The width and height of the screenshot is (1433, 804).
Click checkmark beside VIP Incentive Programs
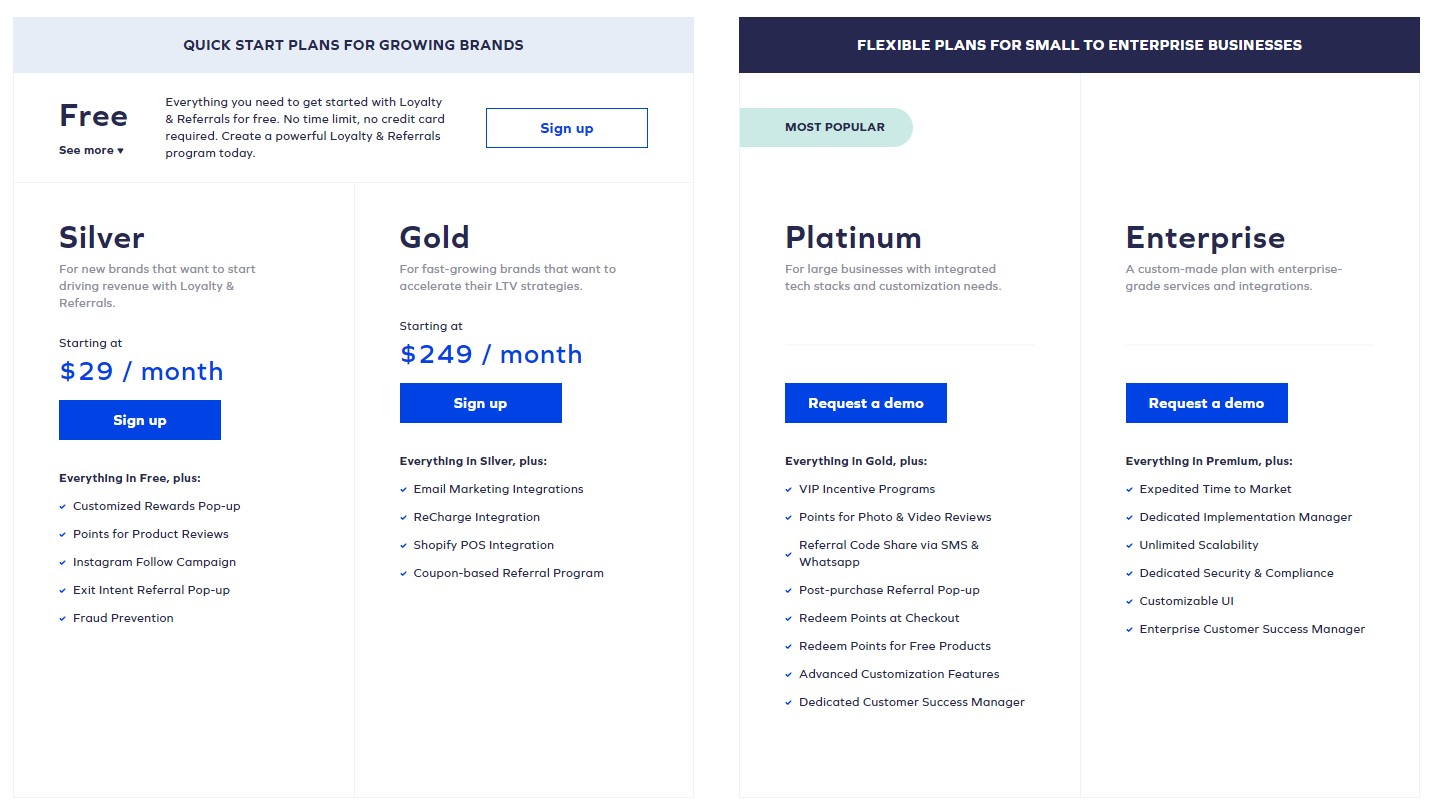789,490
